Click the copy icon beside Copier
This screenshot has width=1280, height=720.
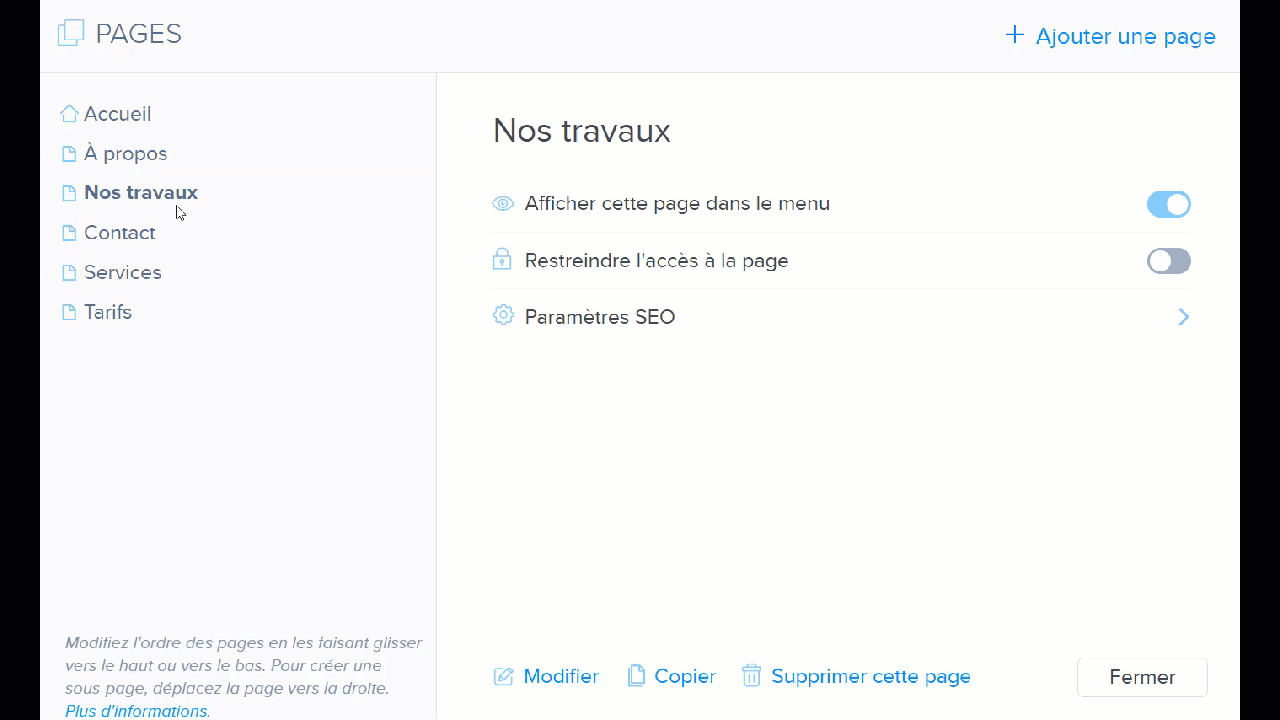click(636, 676)
